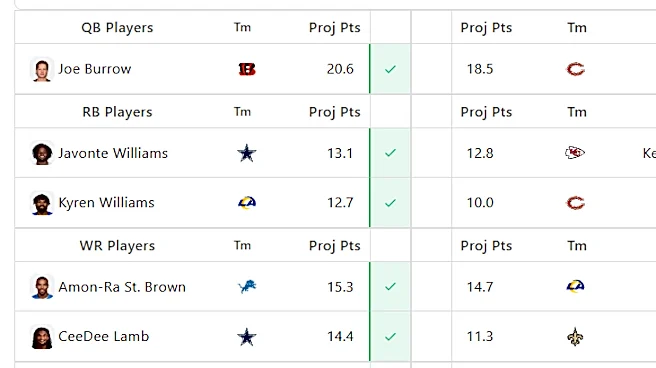This screenshot has width=656, height=368.
Task: Toggle the green checkmark for CeeDee Lamb
Action: tap(390, 337)
